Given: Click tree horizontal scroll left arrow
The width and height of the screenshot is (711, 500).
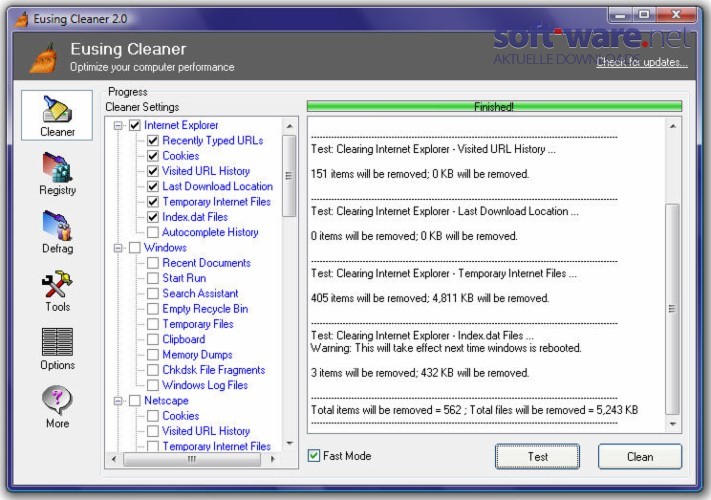Looking at the screenshot, I should [x=114, y=459].
